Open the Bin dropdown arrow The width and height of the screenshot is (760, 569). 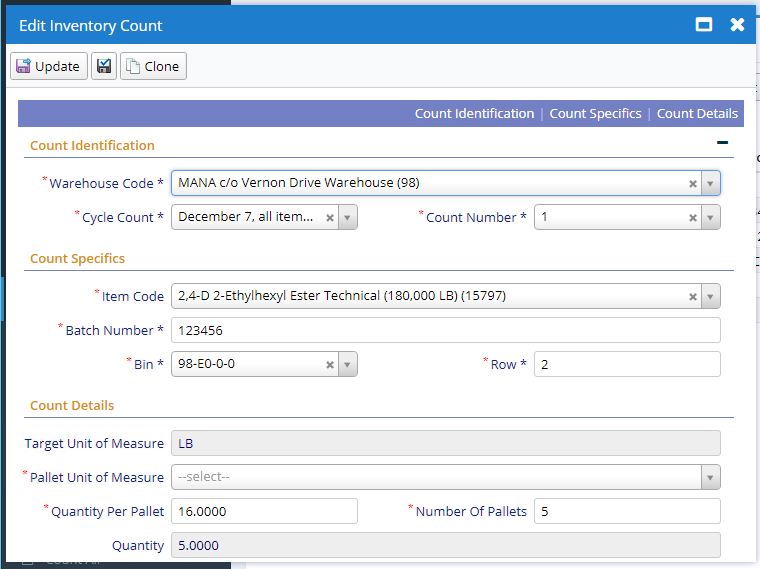(x=347, y=364)
